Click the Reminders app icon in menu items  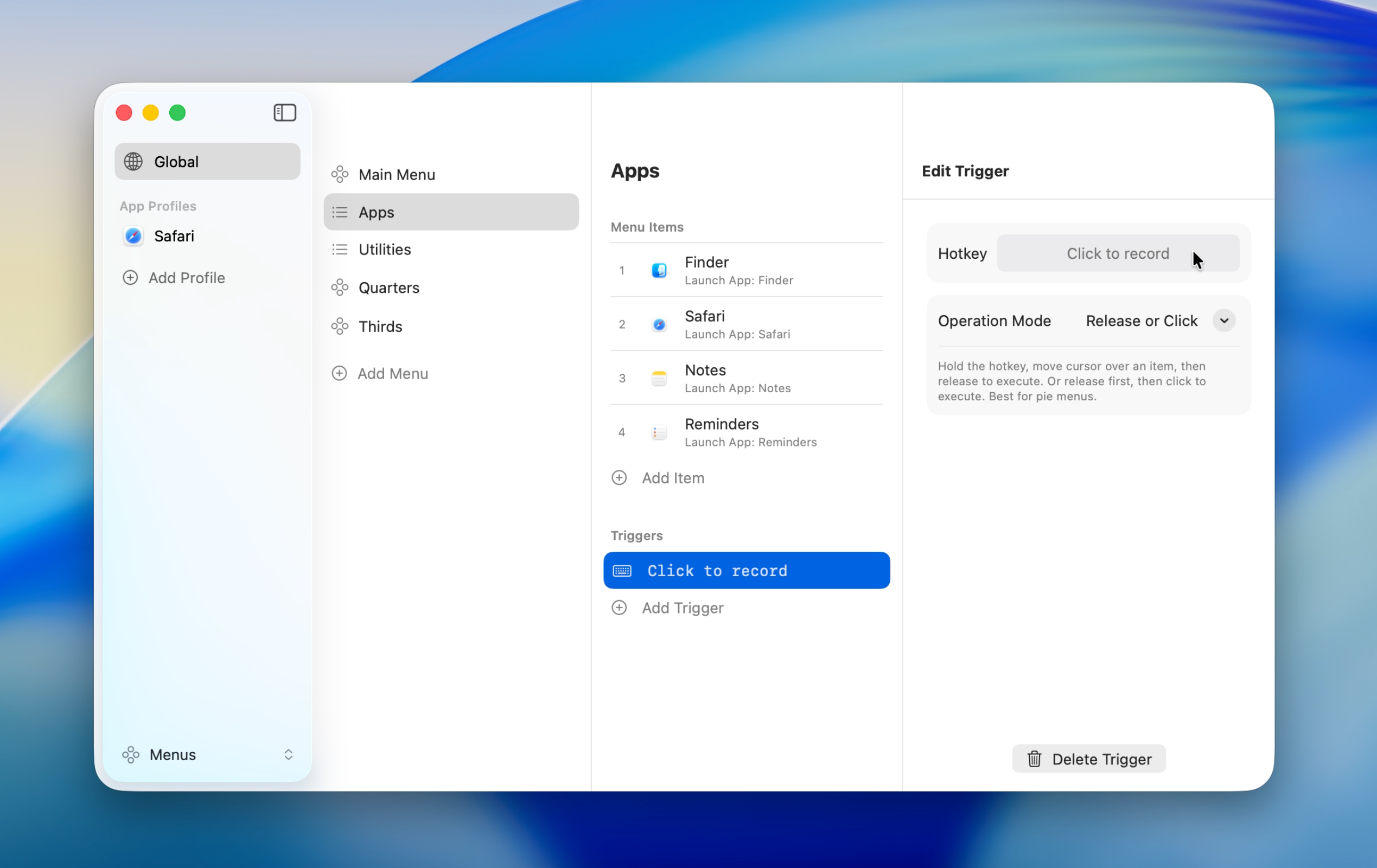[x=659, y=432]
